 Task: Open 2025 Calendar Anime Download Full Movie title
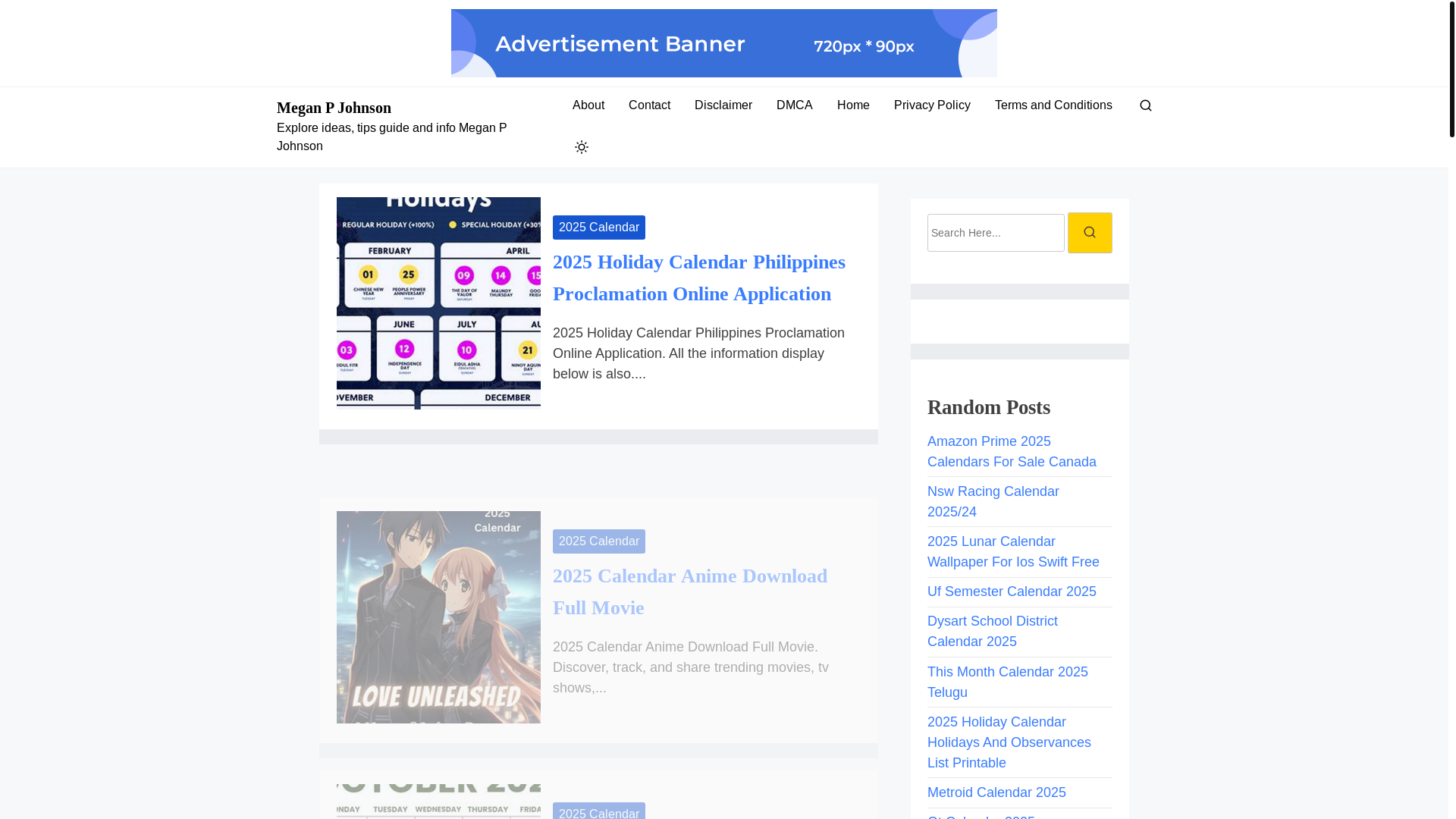tap(690, 591)
